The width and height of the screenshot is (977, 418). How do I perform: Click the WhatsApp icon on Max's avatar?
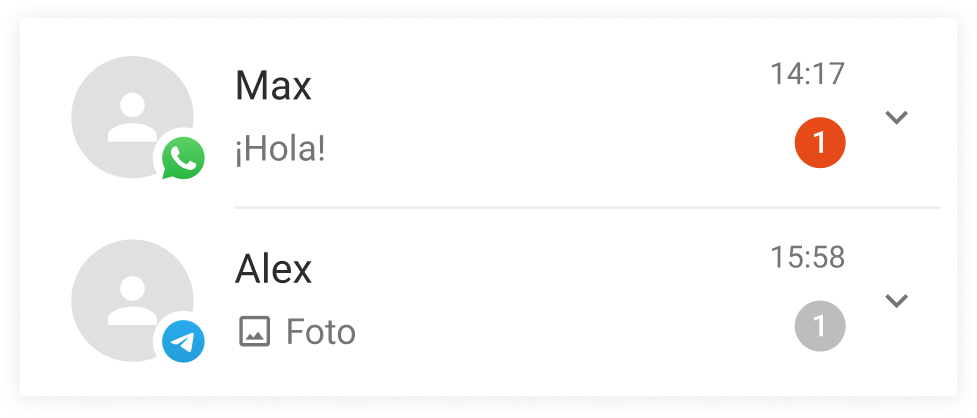coord(183,159)
